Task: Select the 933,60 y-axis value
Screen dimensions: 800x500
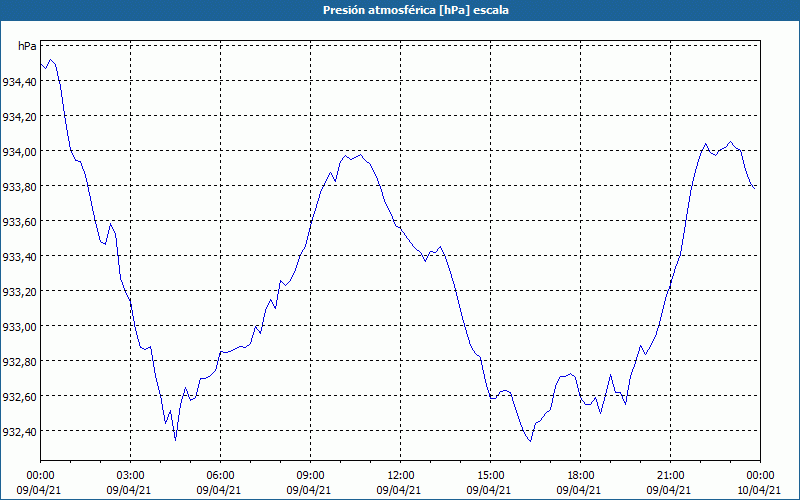Action: click(19, 221)
